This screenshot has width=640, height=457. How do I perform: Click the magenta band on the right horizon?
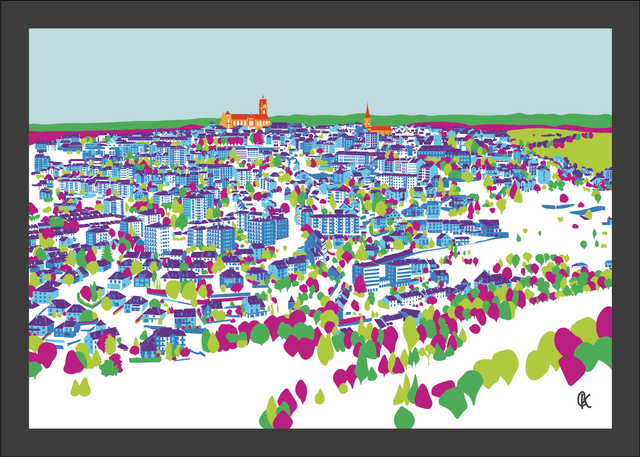click(470, 126)
